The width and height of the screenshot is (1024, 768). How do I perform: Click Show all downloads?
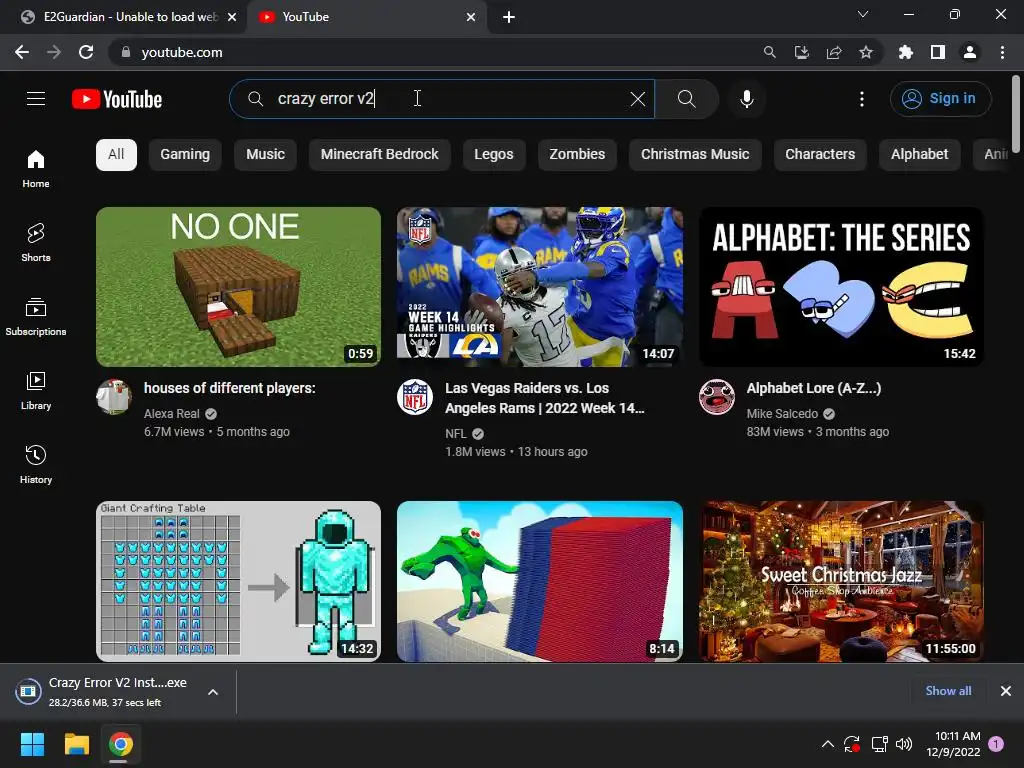coord(948,691)
